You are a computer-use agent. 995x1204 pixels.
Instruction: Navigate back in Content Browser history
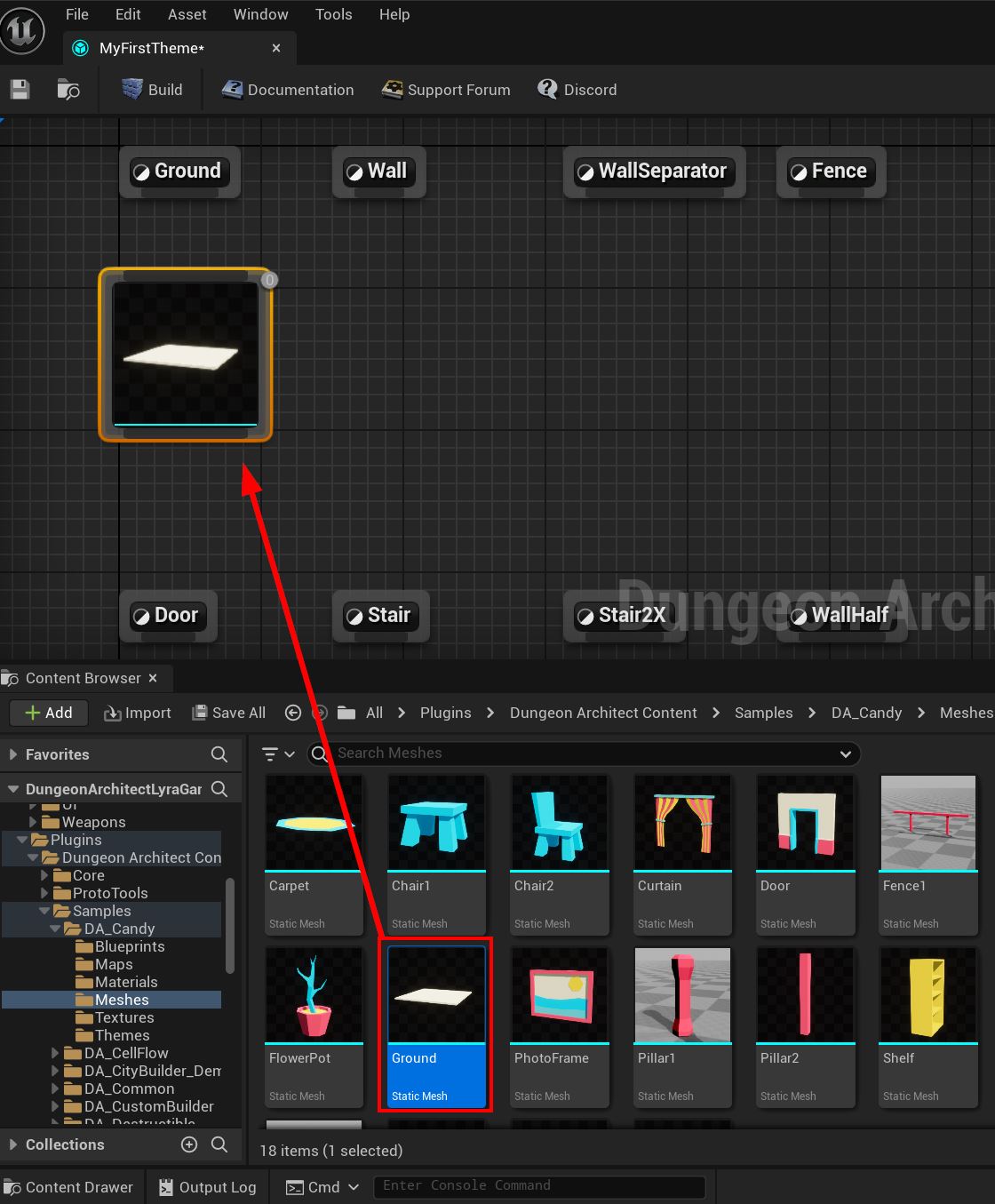tap(292, 713)
